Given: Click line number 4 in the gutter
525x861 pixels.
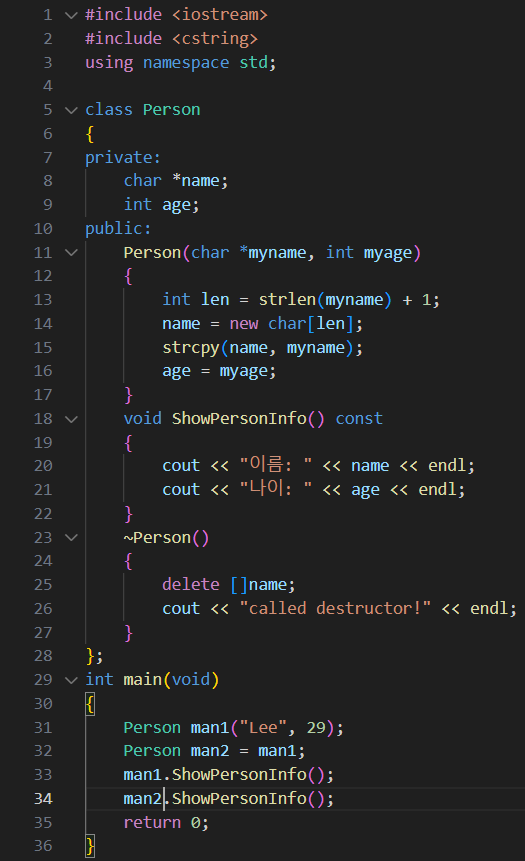Looking at the screenshot, I should [48, 86].
